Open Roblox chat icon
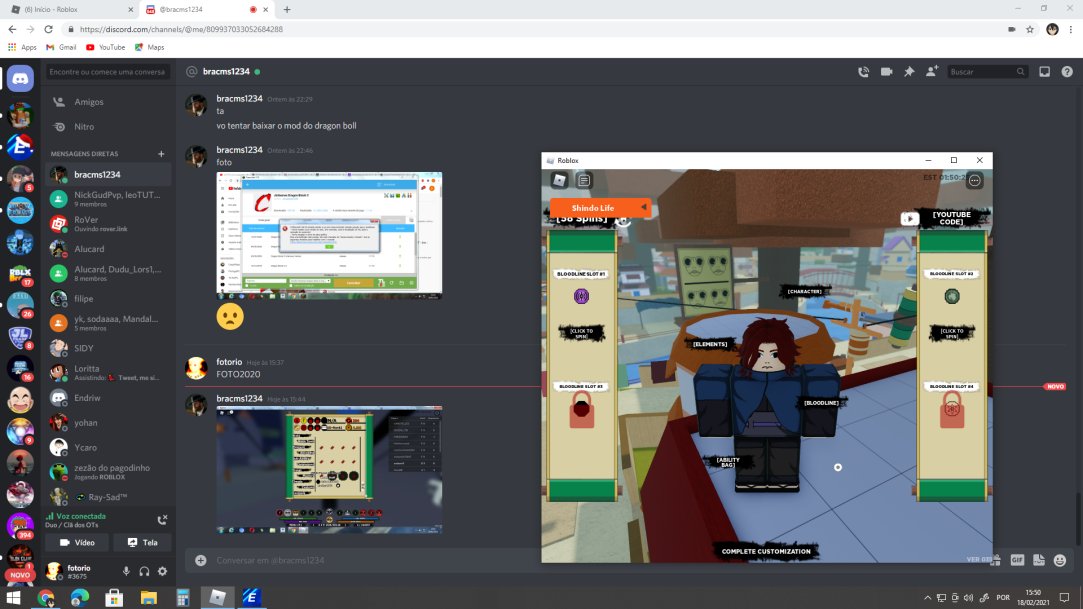 (x=584, y=180)
